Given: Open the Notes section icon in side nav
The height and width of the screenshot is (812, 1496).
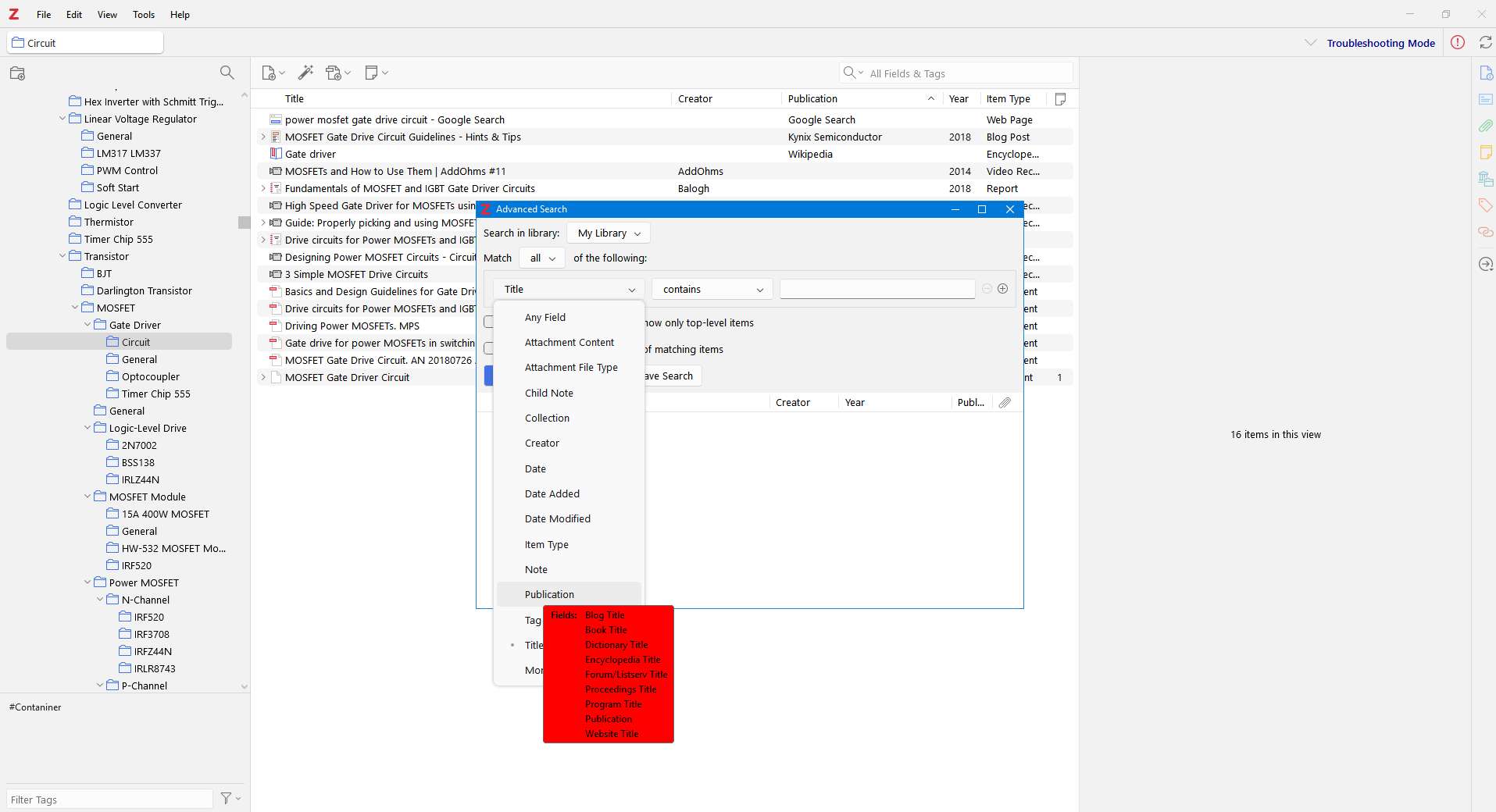Looking at the screenshot, I should 1485,152.
